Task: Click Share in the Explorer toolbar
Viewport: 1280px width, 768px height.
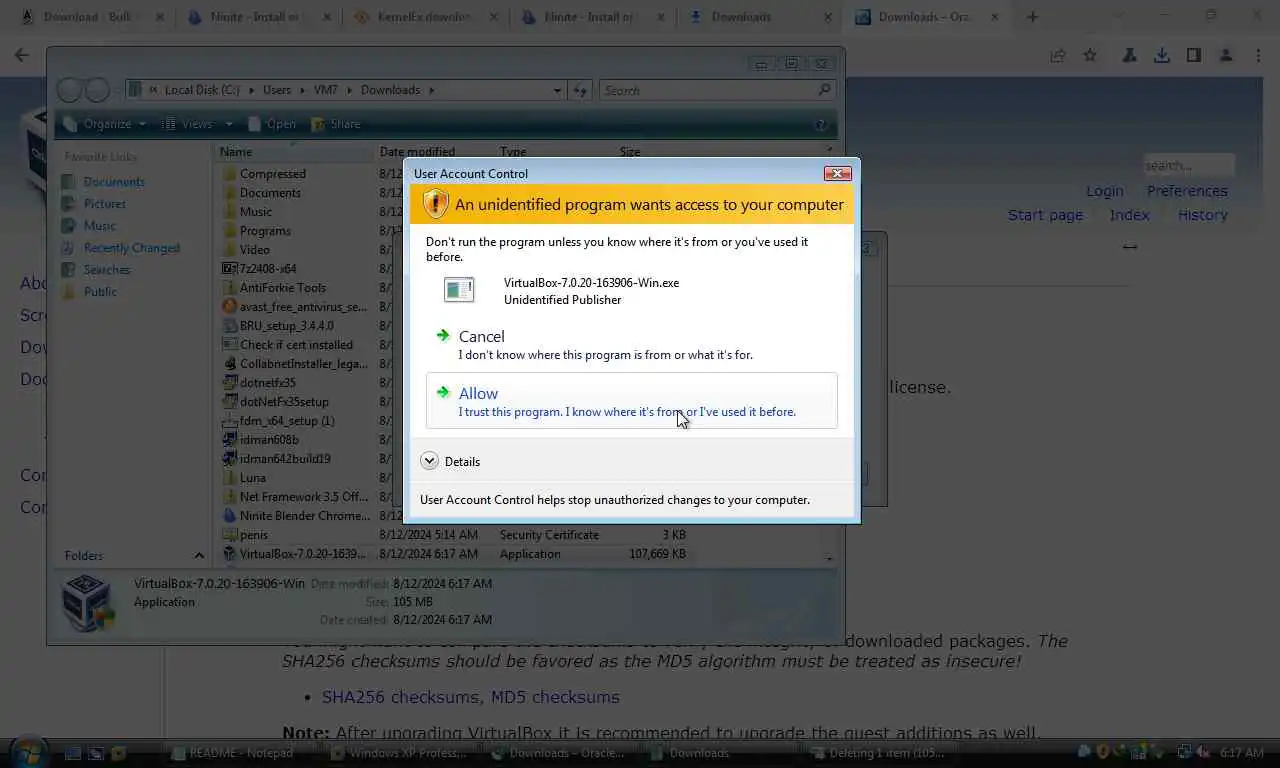Action: (336, 124)
